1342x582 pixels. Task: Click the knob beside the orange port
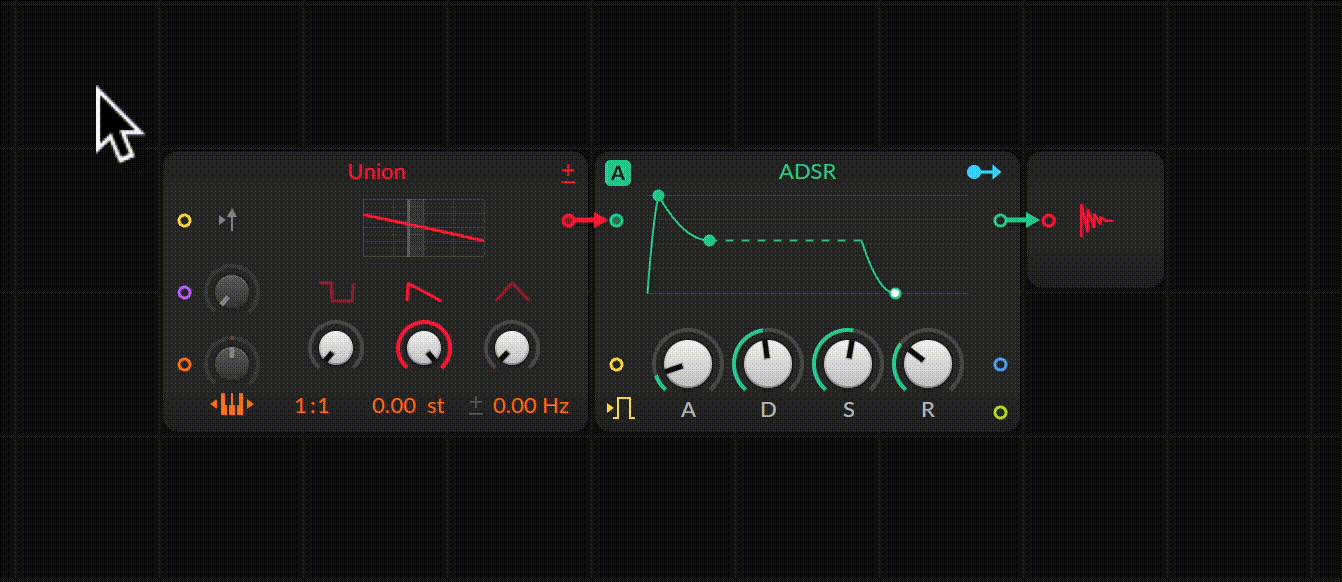pyautogui.click(x=231, y=364)
